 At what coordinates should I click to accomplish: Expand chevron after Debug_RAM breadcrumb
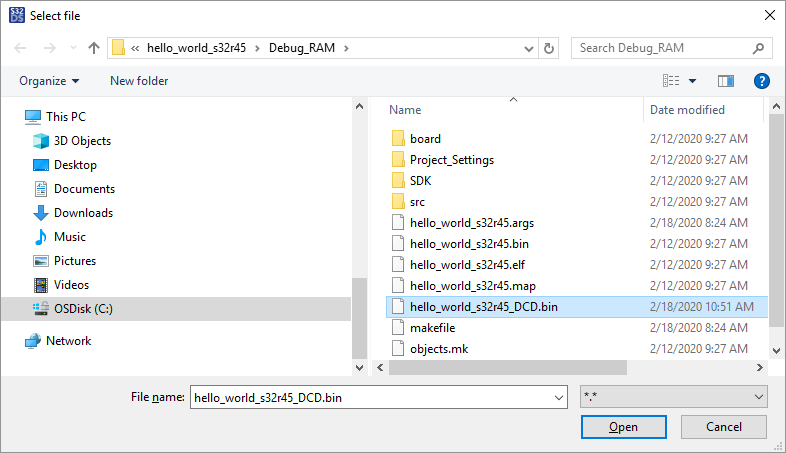tap(346, 48)
